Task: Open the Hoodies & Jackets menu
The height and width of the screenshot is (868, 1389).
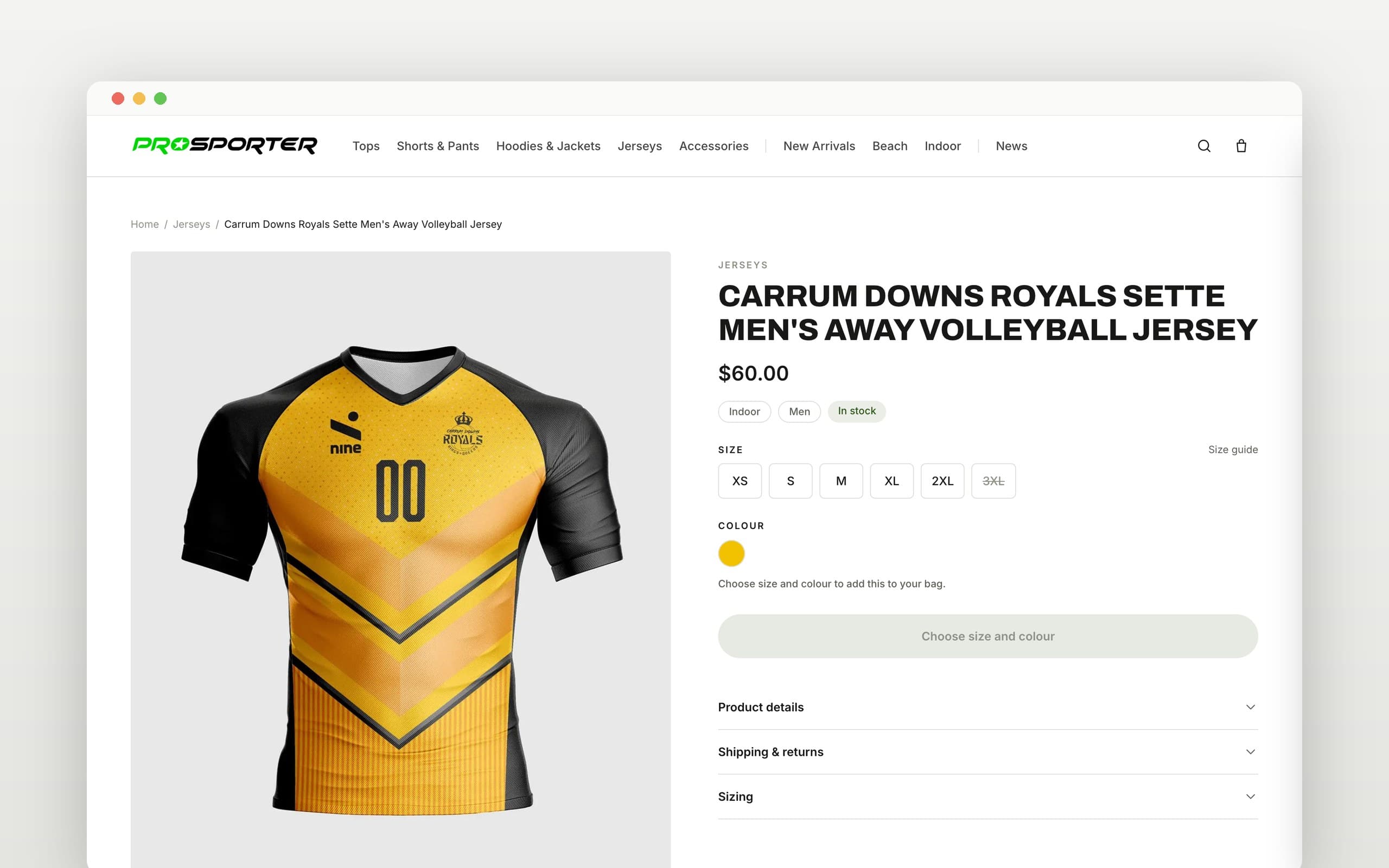Action: pos(548,146)
